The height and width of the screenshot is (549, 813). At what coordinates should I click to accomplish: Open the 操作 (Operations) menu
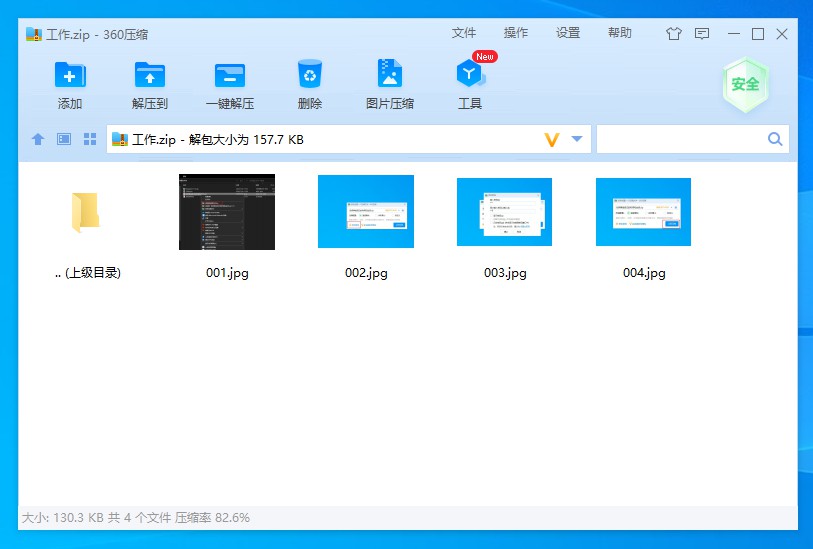(x=516, y=33)
